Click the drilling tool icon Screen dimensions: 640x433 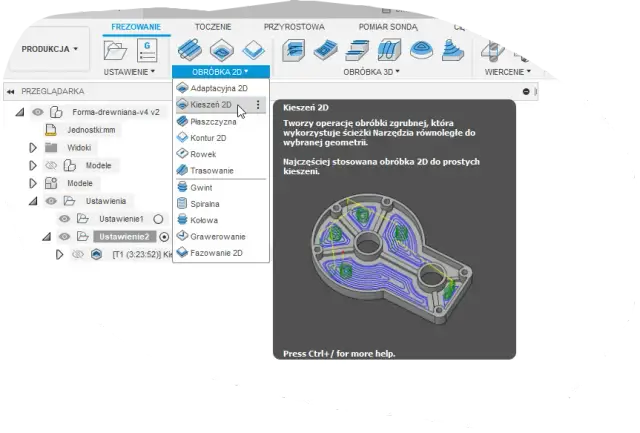(x=493, y=51)
